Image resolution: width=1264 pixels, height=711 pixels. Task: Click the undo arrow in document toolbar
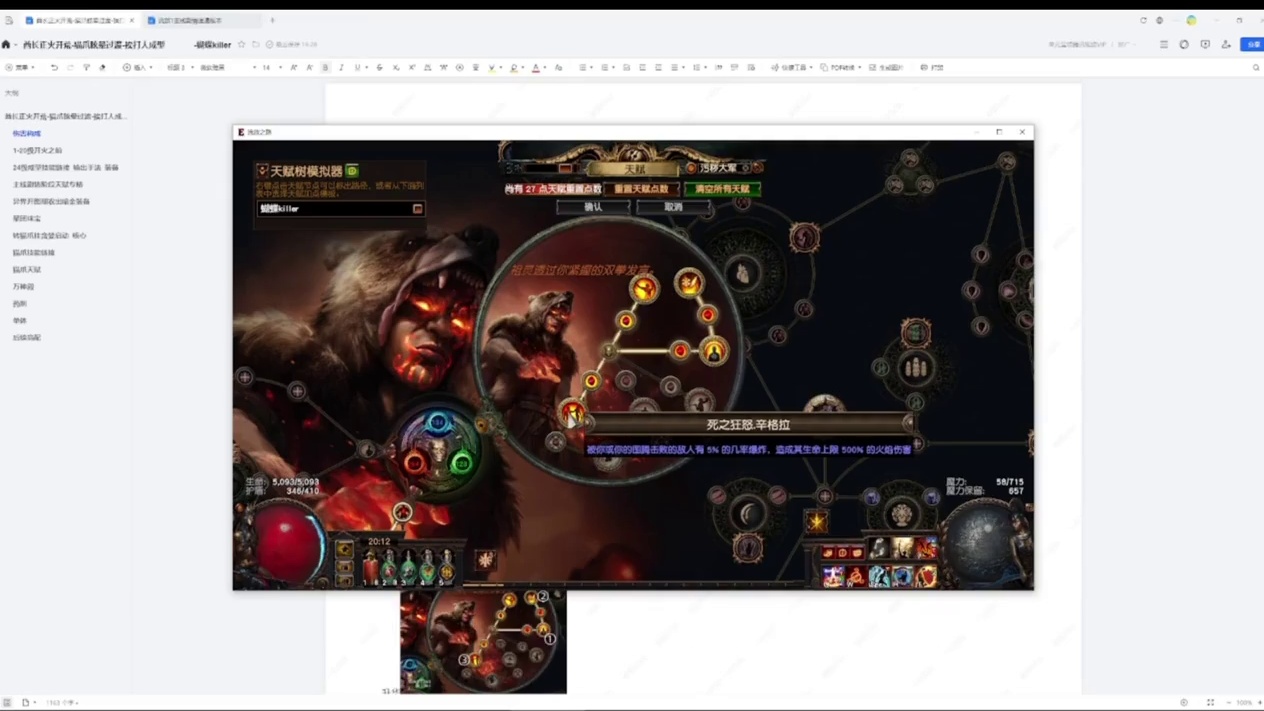click(54, 68)
